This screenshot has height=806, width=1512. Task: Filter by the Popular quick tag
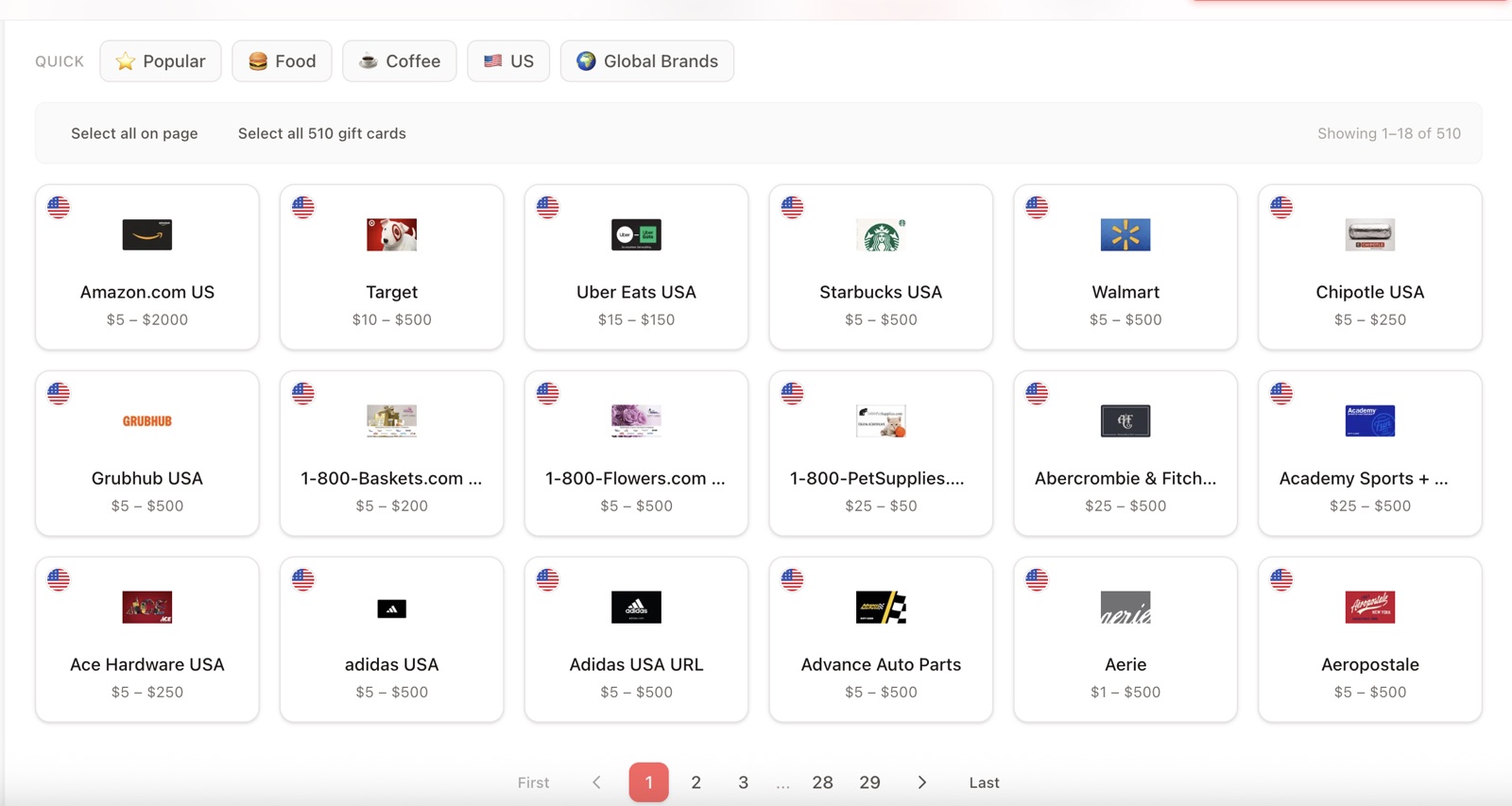(x=161, y=60)
